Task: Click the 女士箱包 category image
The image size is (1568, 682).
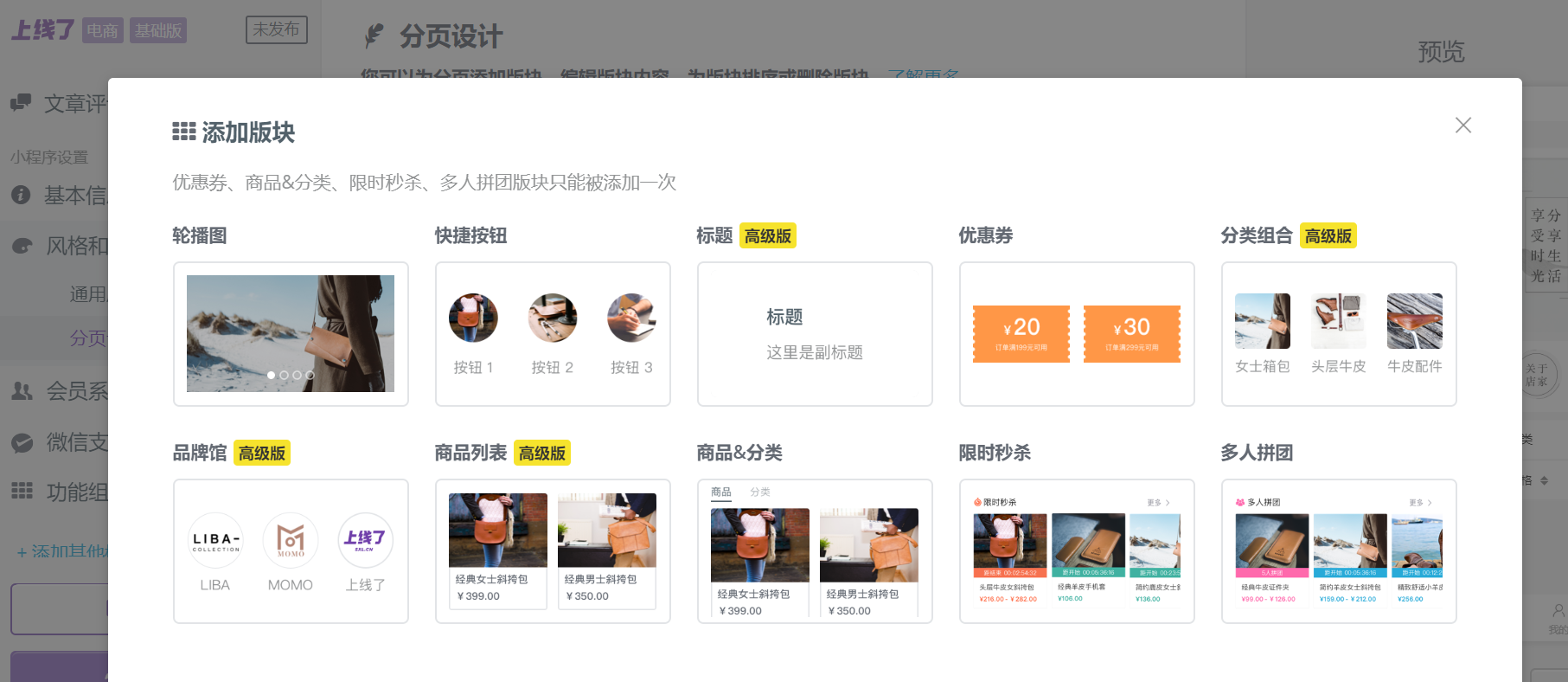Action: [x=1263, y=321]
